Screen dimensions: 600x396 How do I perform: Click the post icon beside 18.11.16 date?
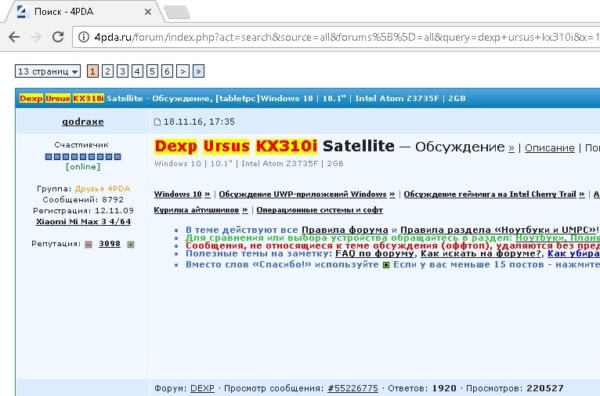coord(157,122)
